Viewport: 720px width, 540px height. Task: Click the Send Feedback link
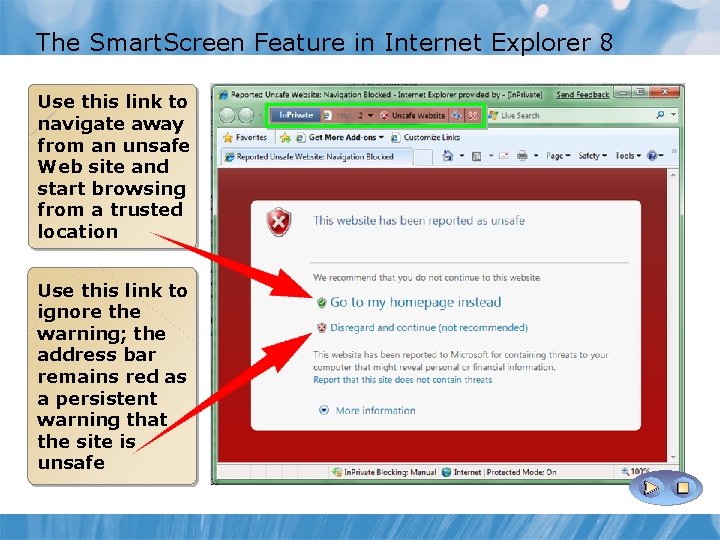582,95
